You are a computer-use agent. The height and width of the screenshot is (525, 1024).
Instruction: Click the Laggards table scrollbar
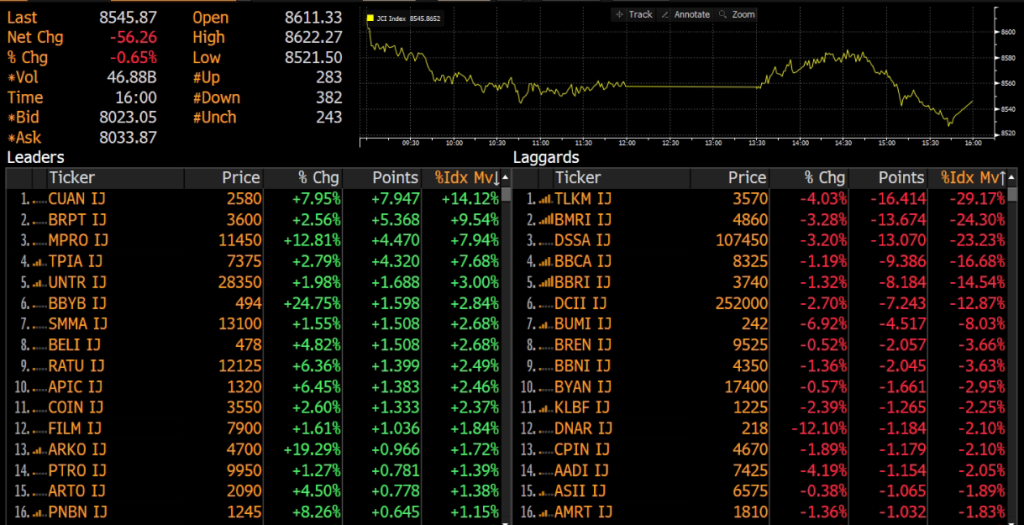pos(1015,350)
